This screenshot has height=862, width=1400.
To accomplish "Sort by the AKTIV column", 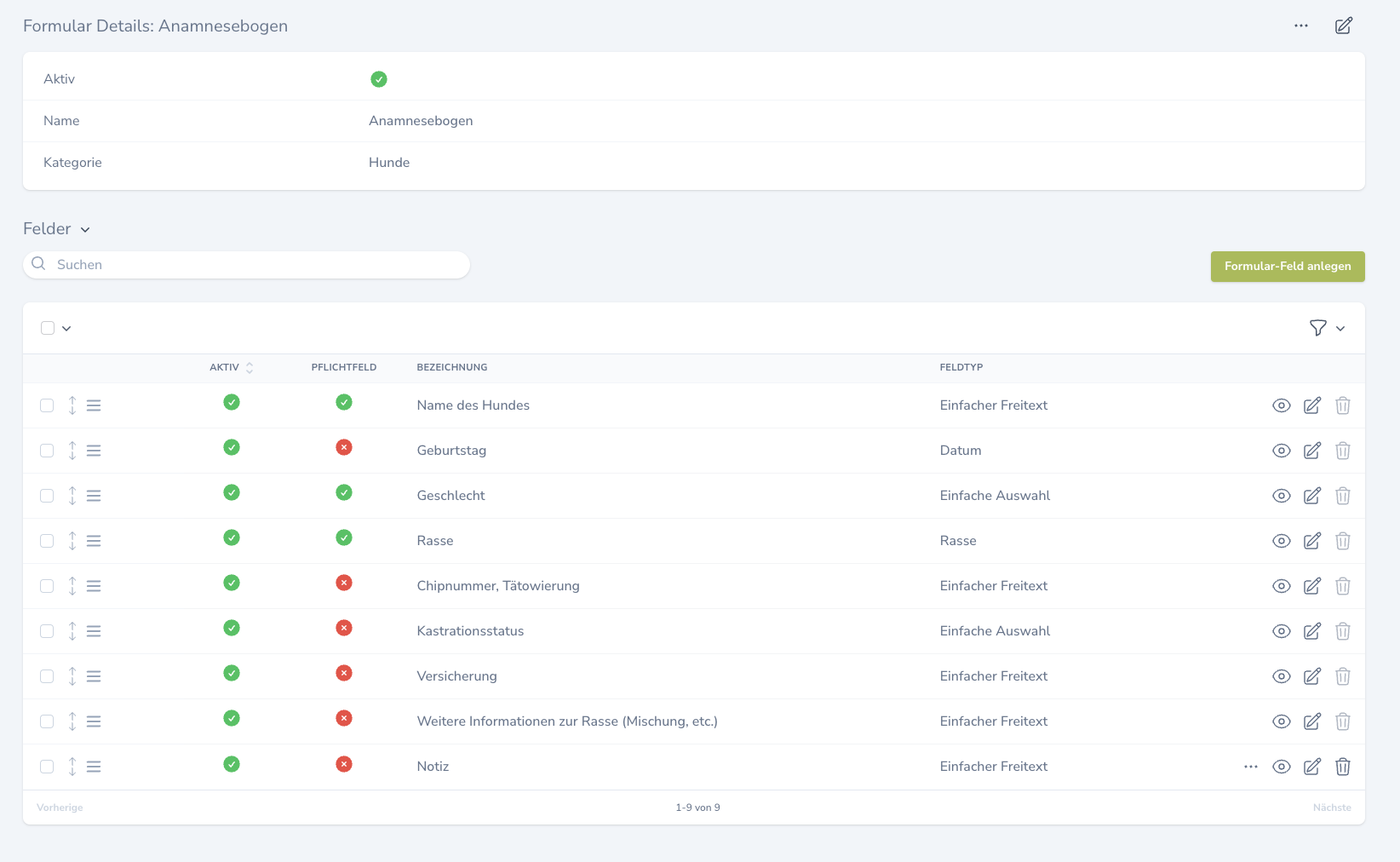I will pos(232,367).
